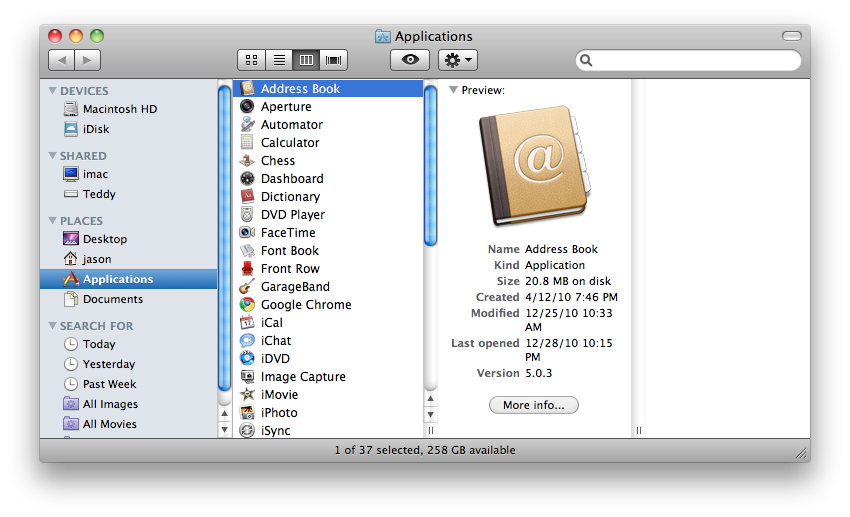Select the Font Book app icon
This screenshot has width=850, height=517.
click(x=247, y=250)
